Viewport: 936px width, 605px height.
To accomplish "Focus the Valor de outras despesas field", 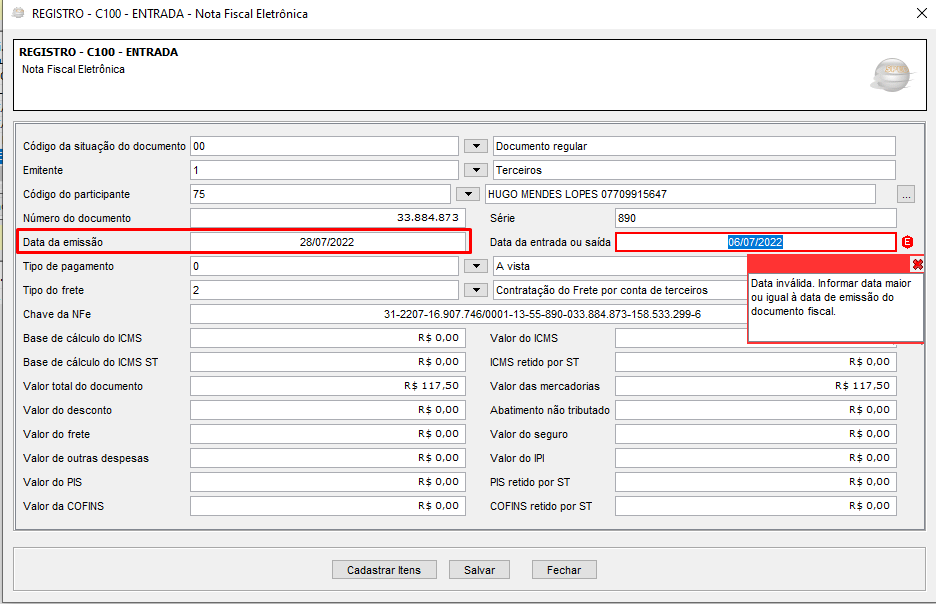I will 328,458.
